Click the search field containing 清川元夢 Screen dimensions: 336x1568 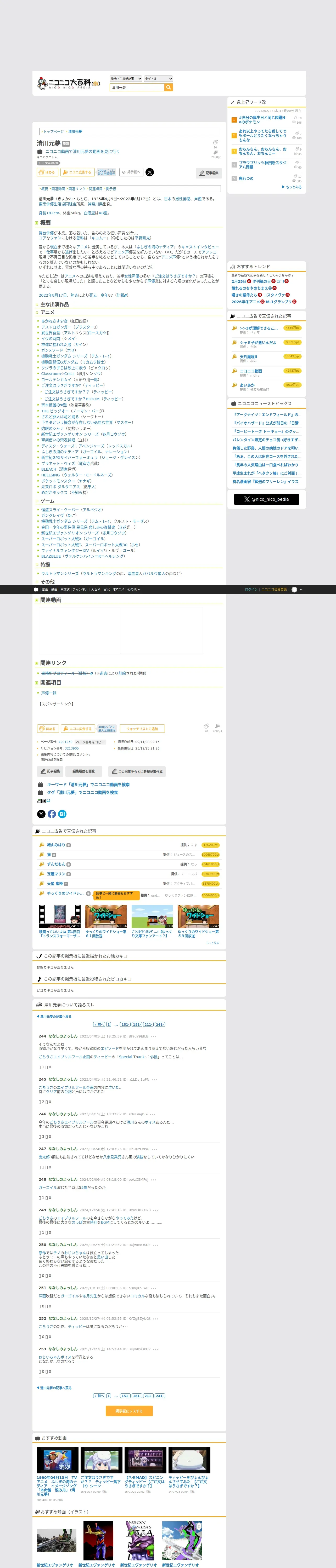pyautogui.click(x=137, y=88)
